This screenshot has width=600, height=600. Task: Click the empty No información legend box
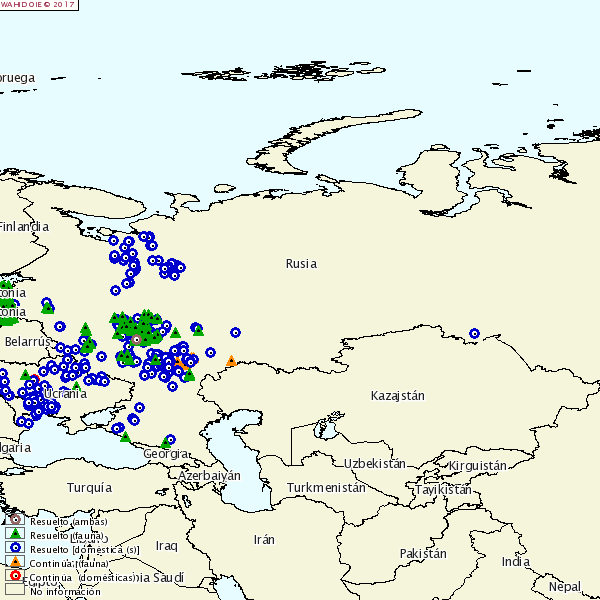16,590
